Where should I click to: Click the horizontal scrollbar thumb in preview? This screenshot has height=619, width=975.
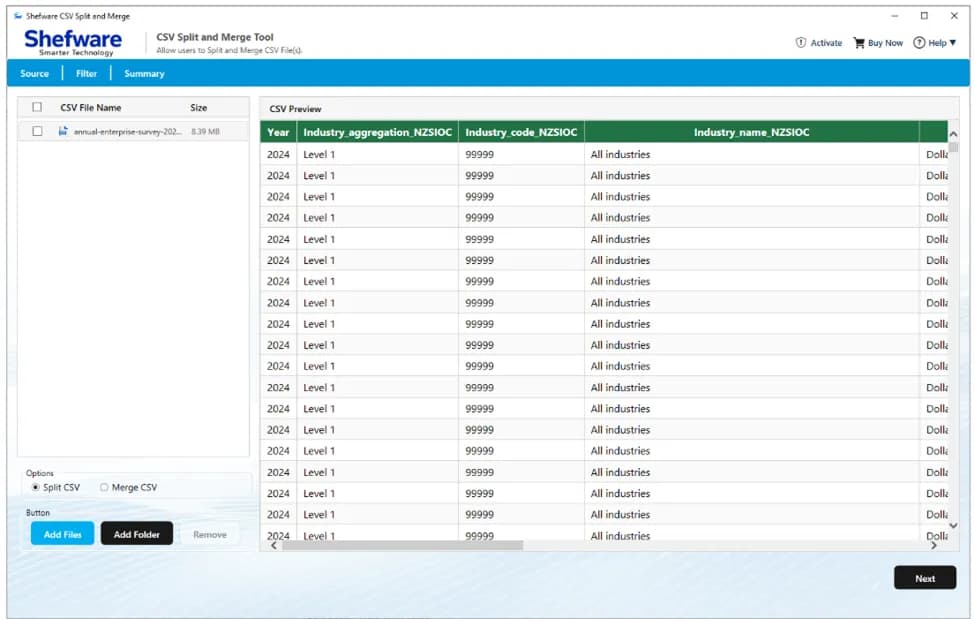(x=402, y=546)
